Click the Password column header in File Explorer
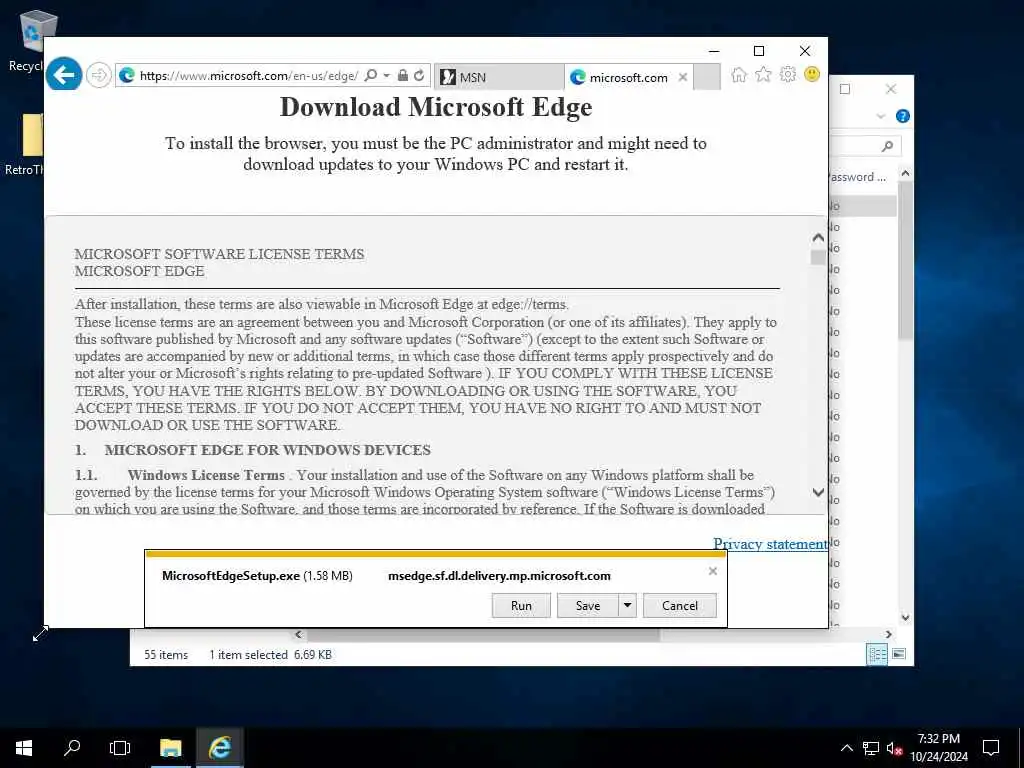 tap(857, 177)
